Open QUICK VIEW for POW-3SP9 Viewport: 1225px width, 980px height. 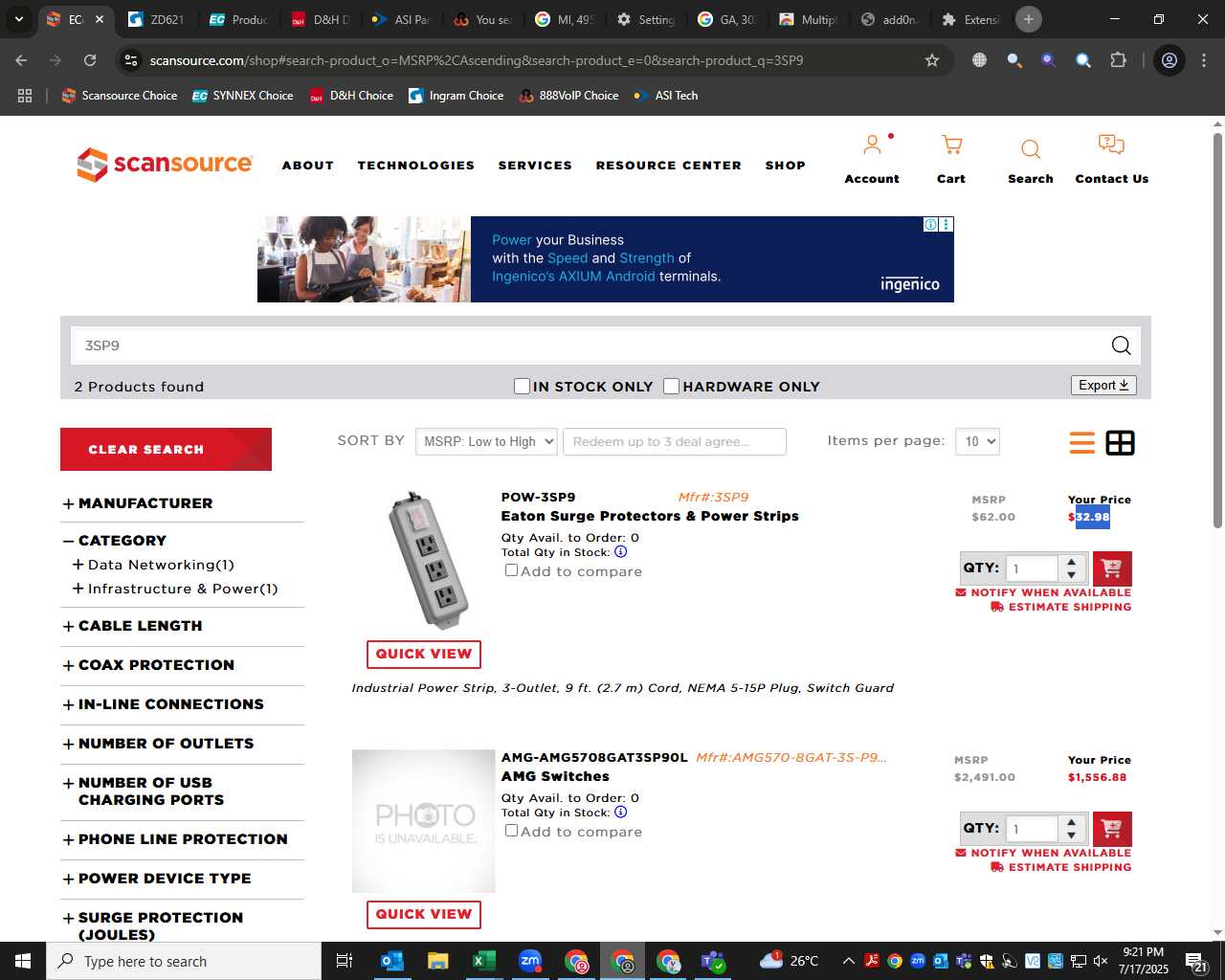point(423,654)
